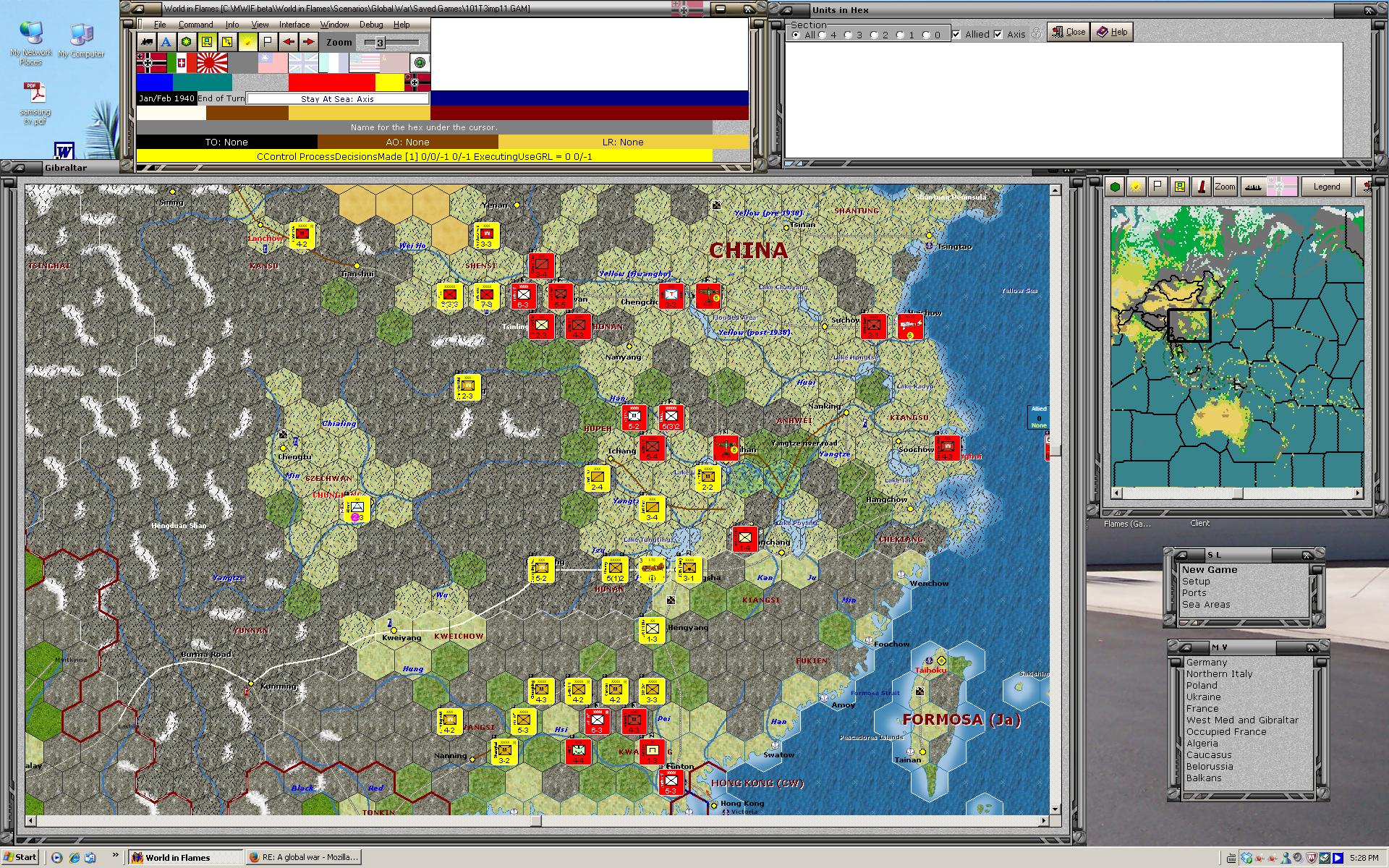Image resolution: width=1389 pixels, height=868 pixels.
Task: Switch to the Mozilla taskbar button
Action: [x=304, y=857]
